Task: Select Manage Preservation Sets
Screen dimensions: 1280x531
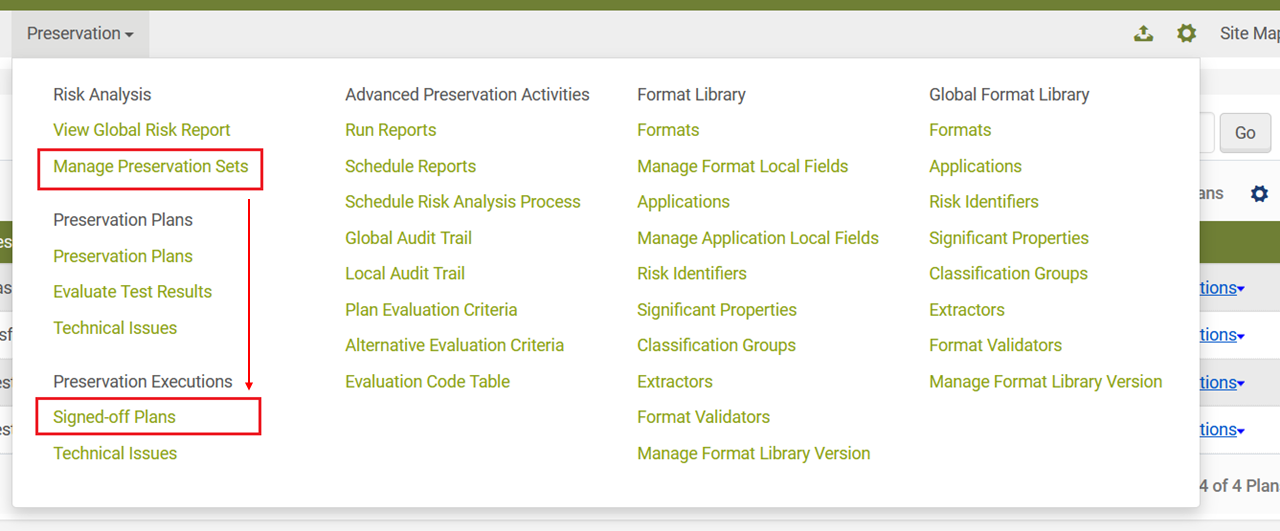Action: tap(150, 167)
